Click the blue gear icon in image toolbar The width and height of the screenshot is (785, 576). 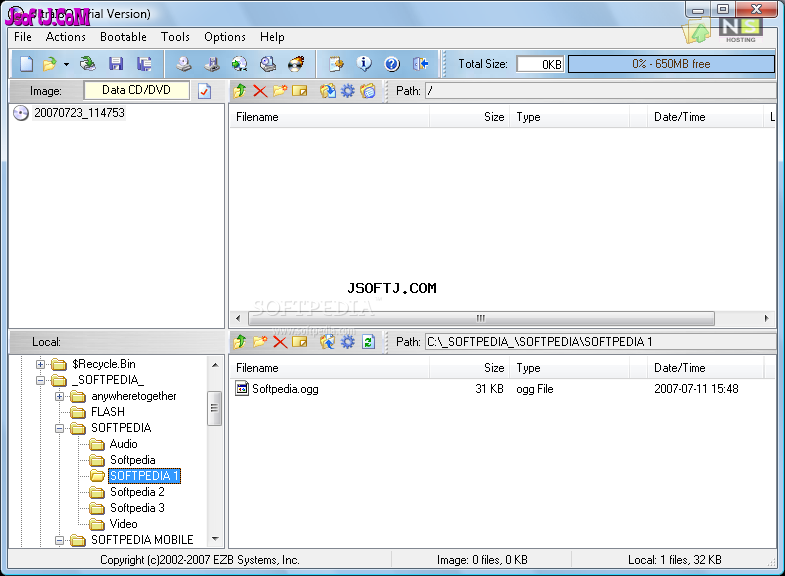click(x=347, y=91)
